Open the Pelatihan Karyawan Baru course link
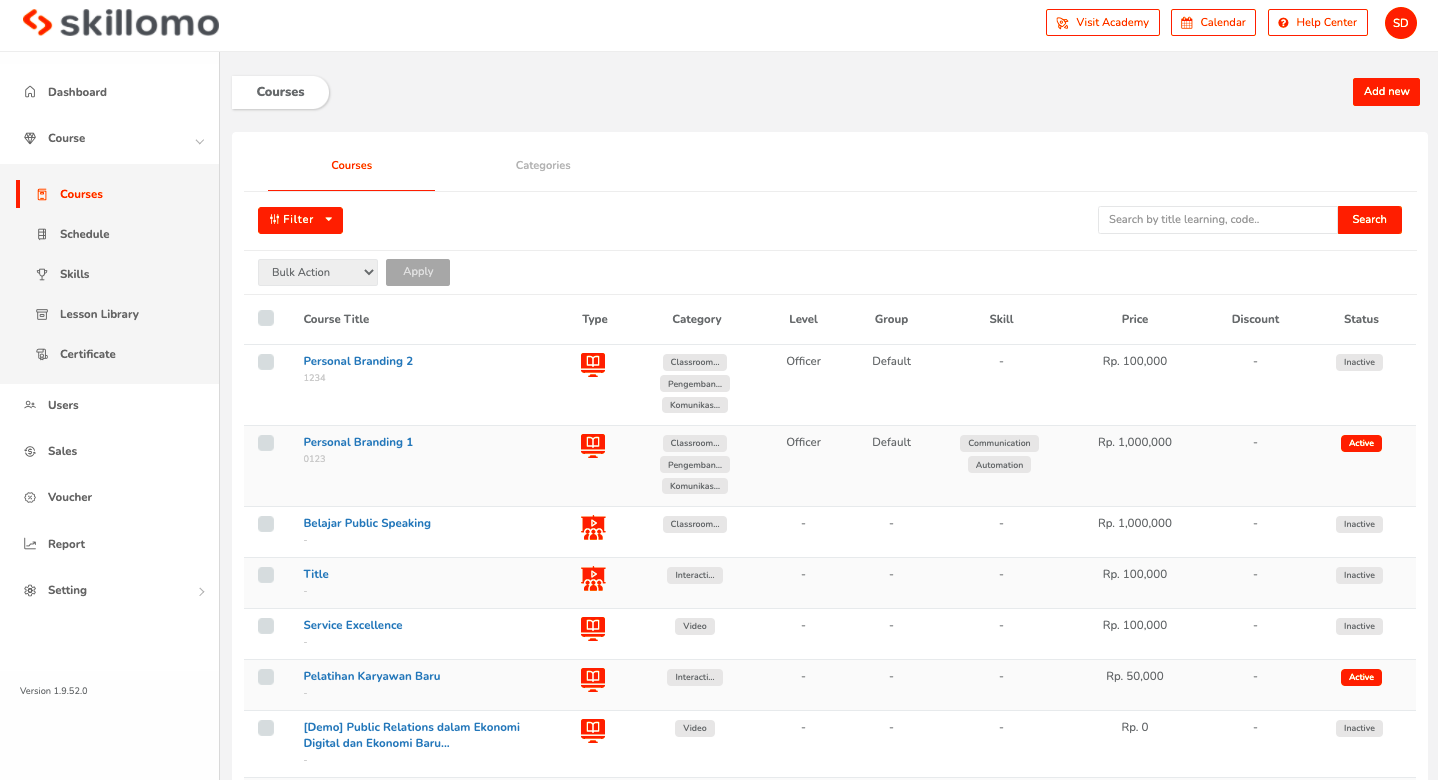Viewport: 1438px width, 780px height. click(x=372, y=676)
